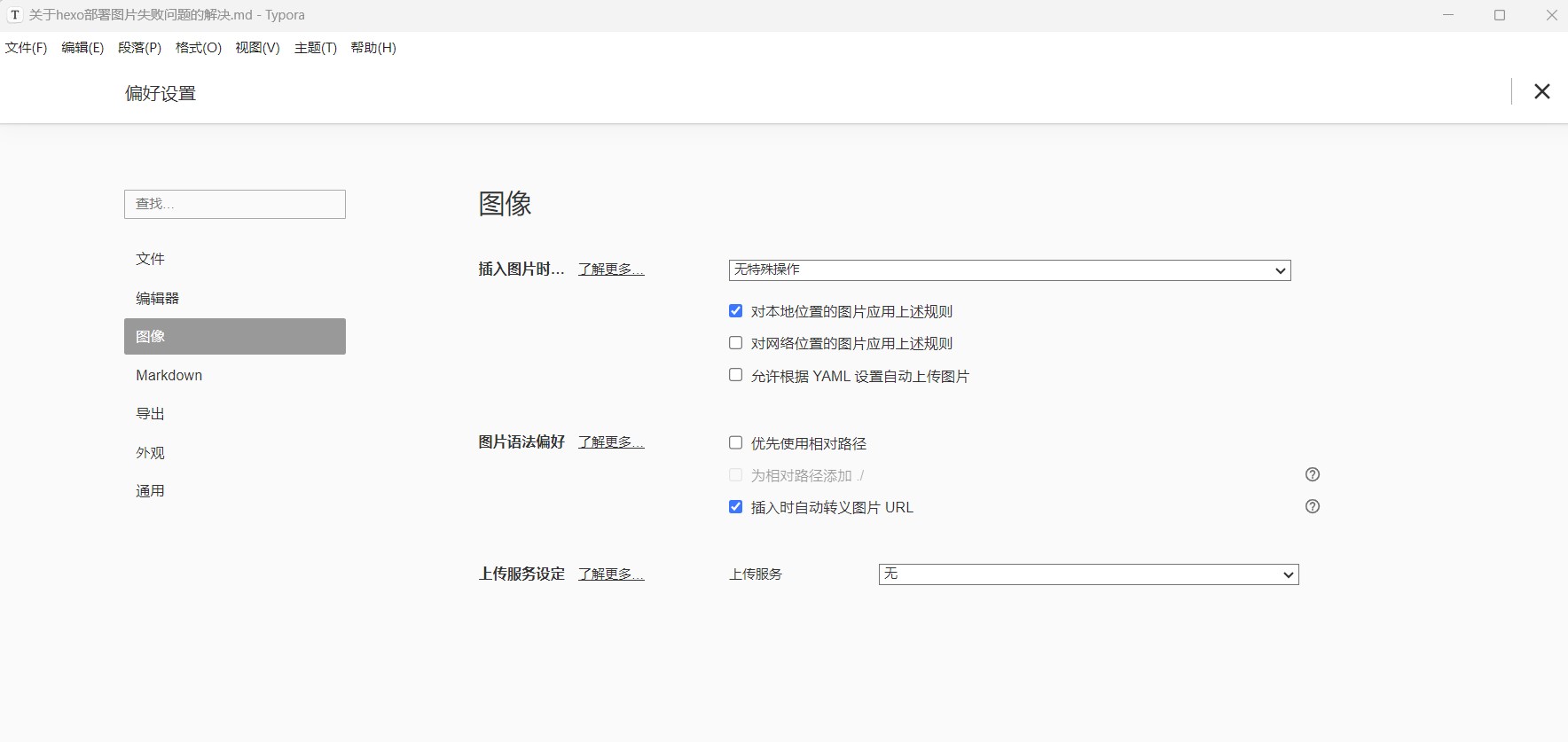This screenshot has width=1568, height=742.
Task: Click the Typora app icon in title bar
Action: 15,15
